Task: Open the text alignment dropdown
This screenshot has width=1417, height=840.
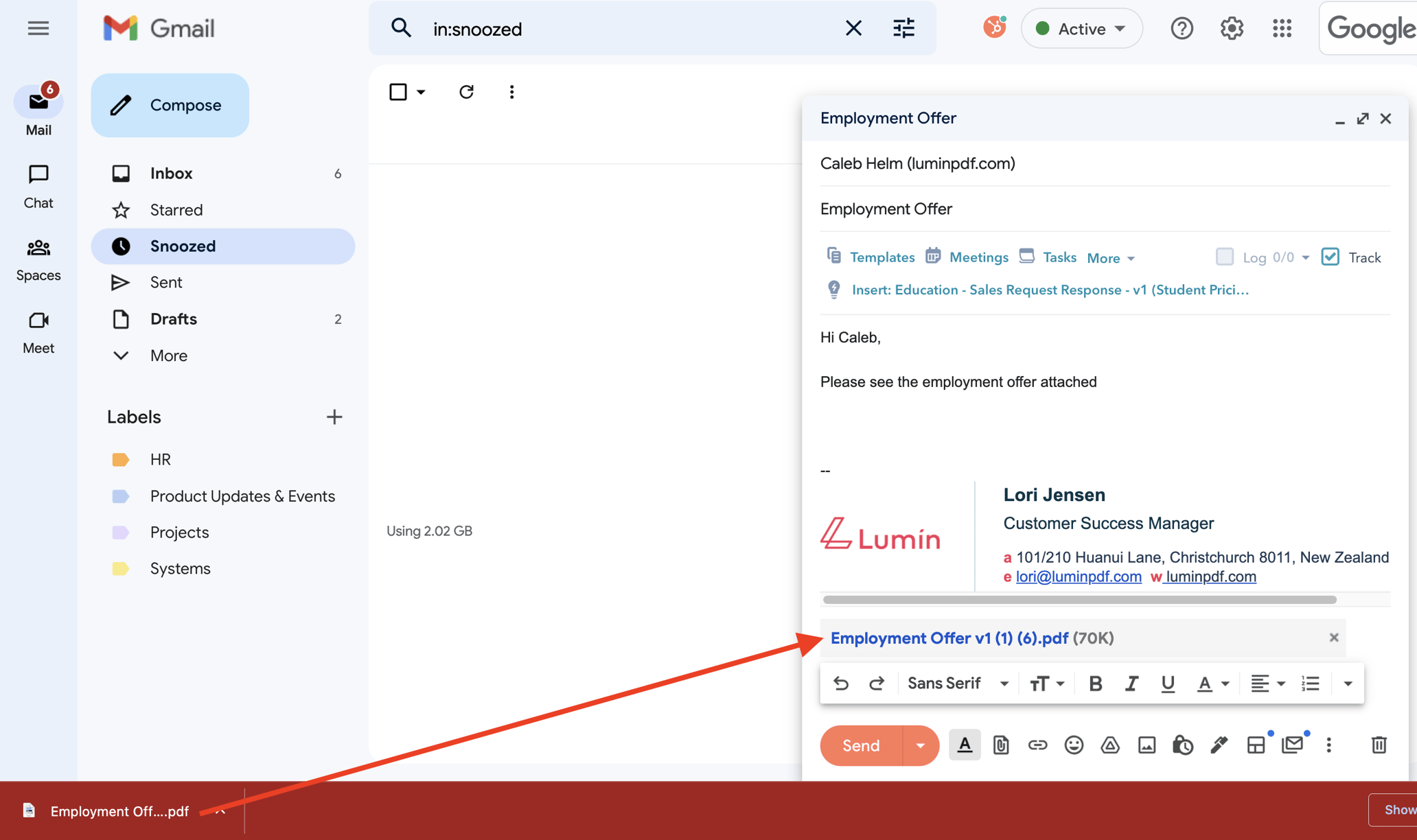Action: tap(1267, 684)
